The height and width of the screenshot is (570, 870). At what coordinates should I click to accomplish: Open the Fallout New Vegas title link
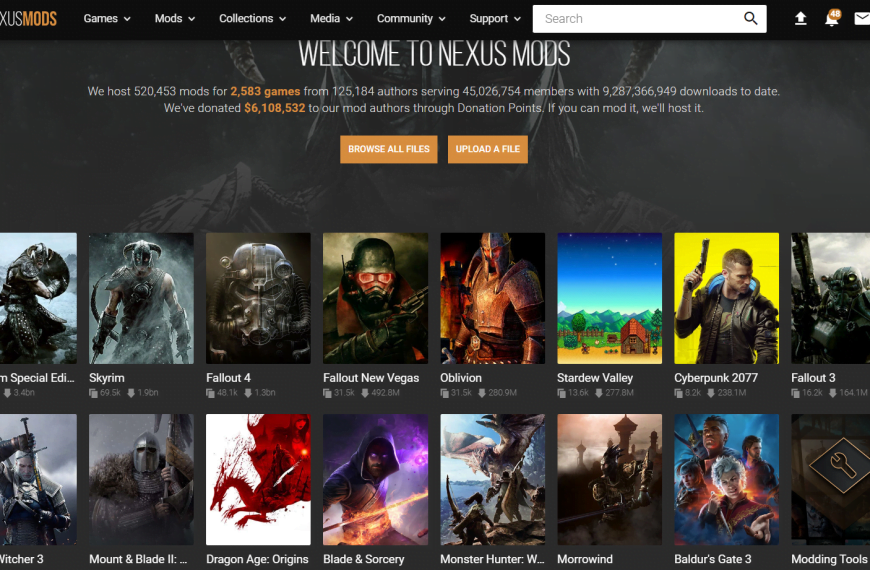point(371,378)
